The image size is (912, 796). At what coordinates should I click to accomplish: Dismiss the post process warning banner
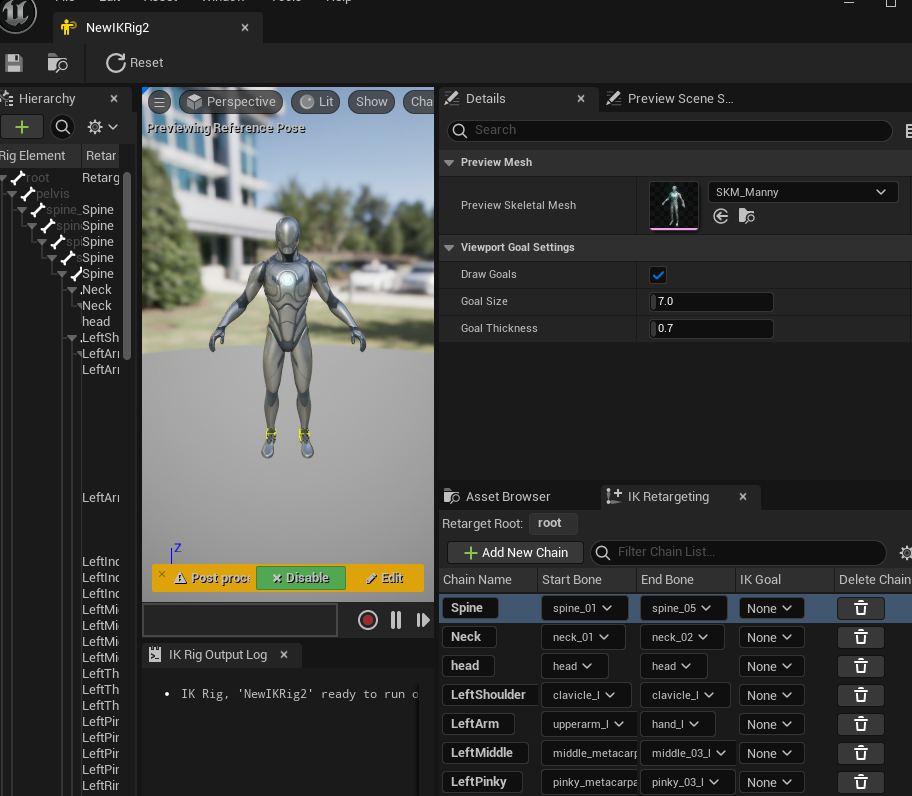coord(162,574)
